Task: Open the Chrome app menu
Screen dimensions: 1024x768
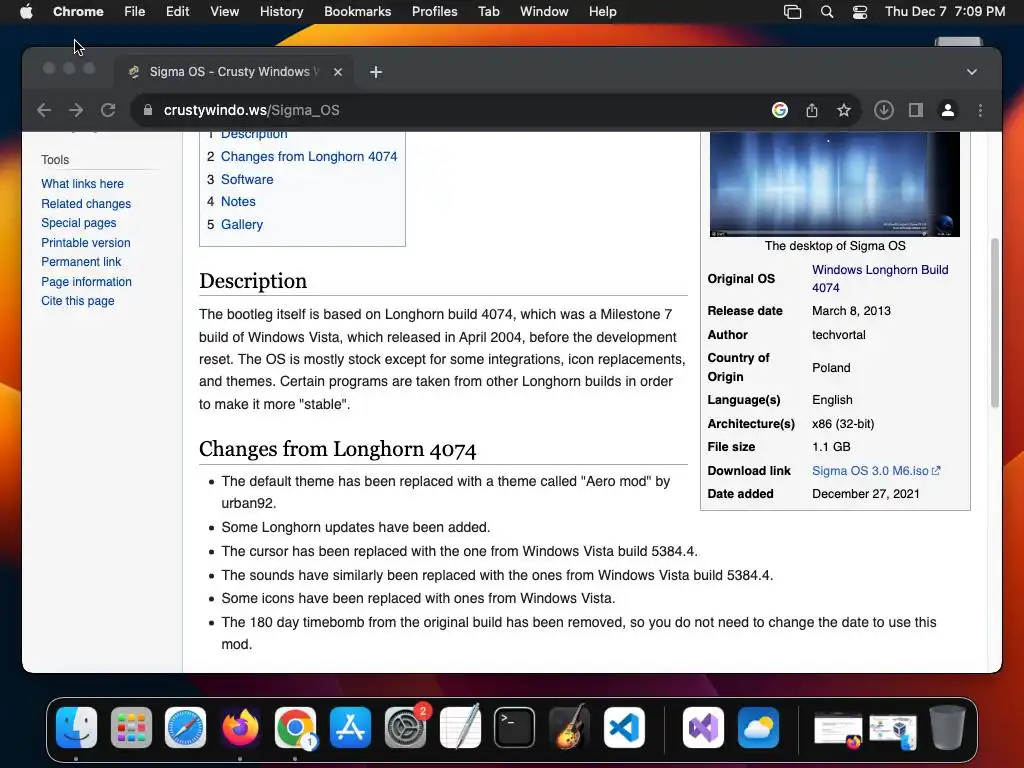Action: [78, 12]
